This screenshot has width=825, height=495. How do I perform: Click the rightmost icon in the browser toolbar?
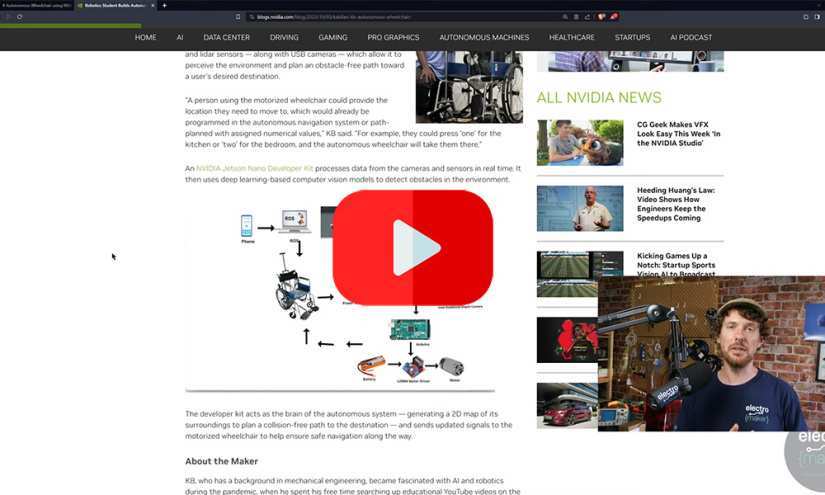tap(817, 17)
